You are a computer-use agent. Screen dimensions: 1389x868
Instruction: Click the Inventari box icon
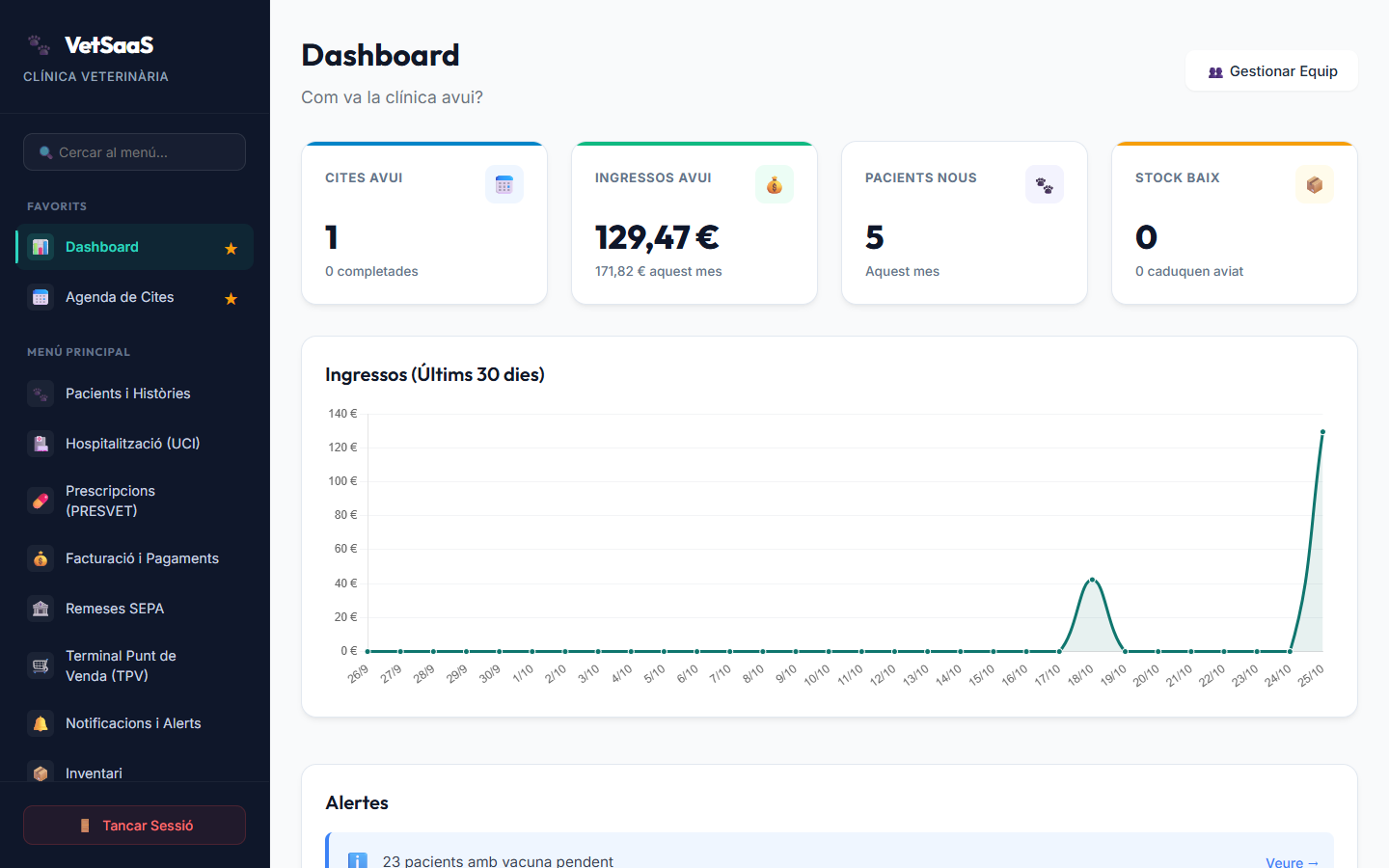41,773
